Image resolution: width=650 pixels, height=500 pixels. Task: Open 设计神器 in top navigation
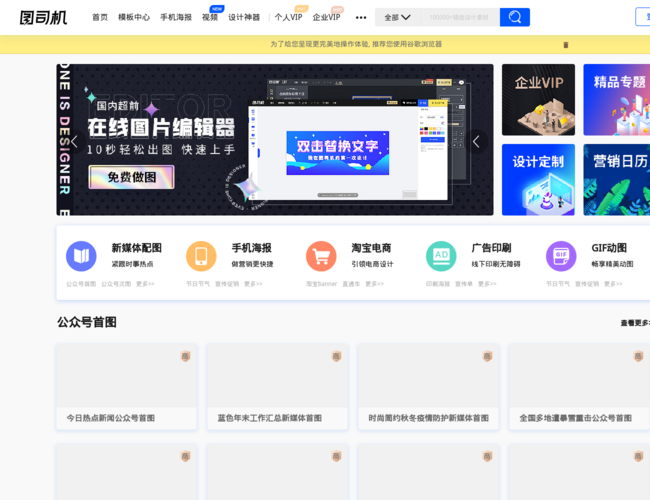tap(244, 17)
